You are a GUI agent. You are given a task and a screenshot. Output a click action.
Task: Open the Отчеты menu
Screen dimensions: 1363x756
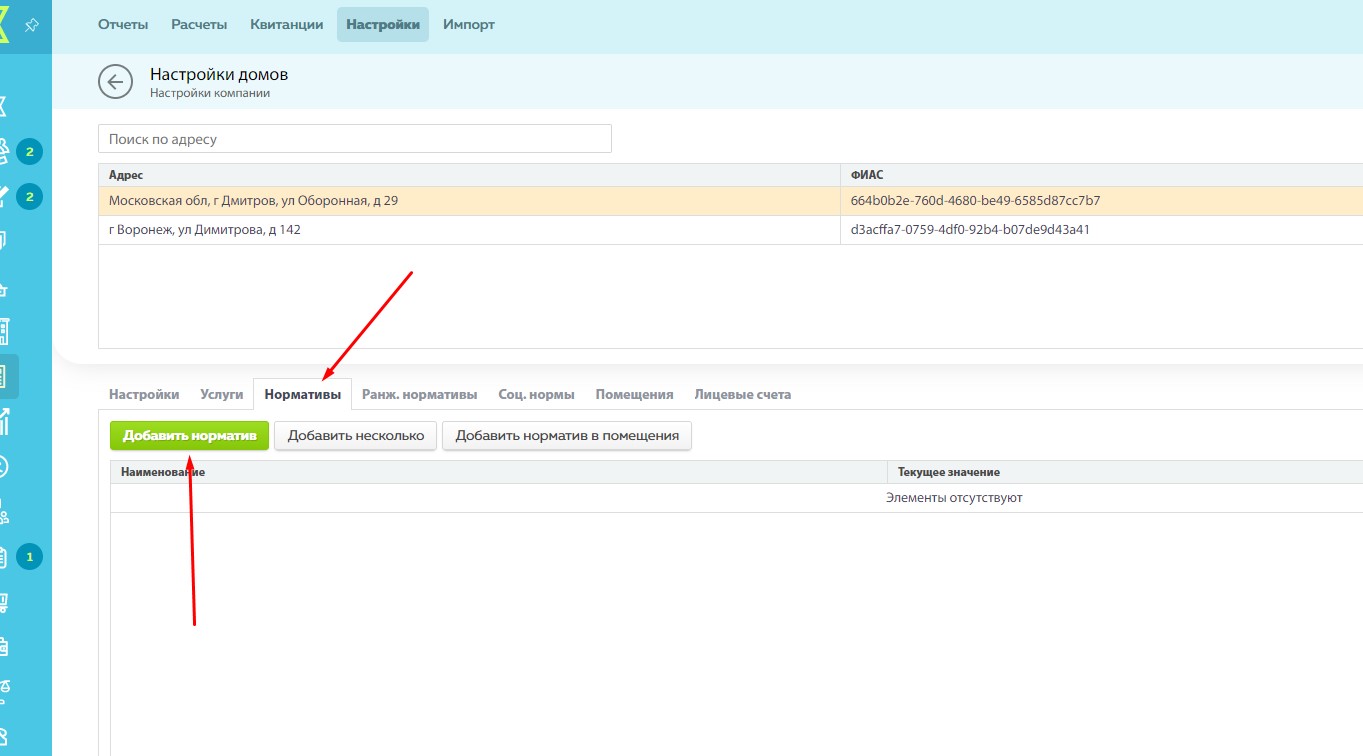click(x=123, y=24)
